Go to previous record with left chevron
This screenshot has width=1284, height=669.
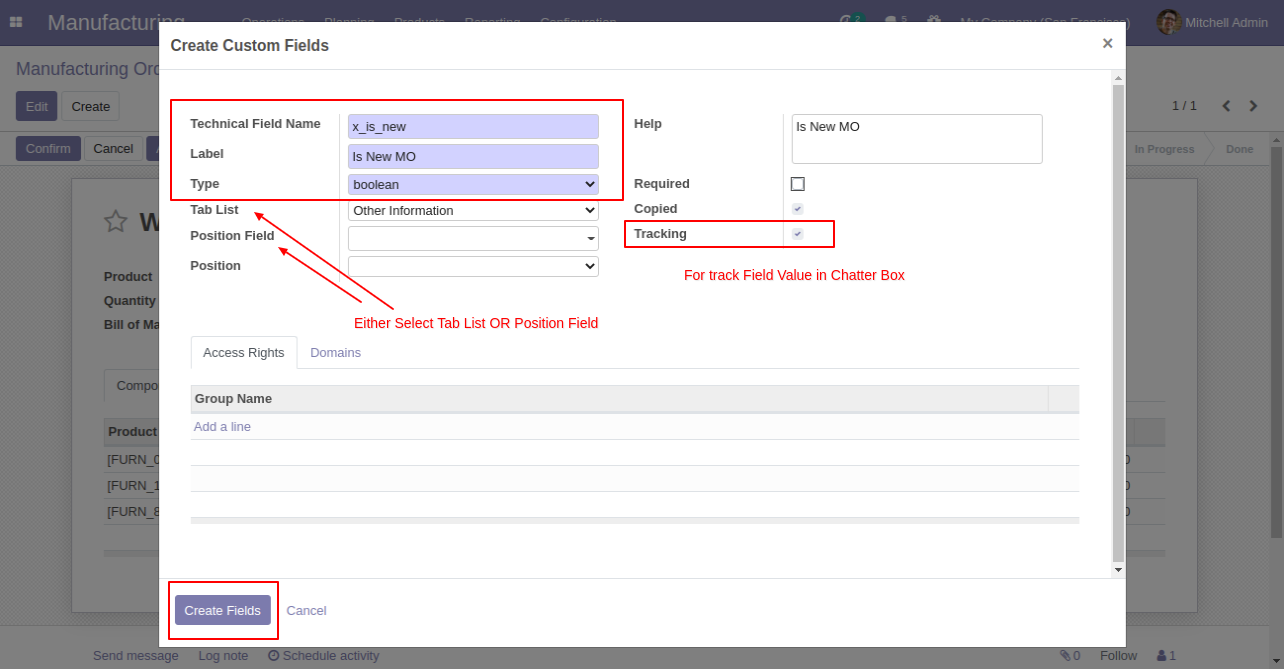(x=1225, y=105)
